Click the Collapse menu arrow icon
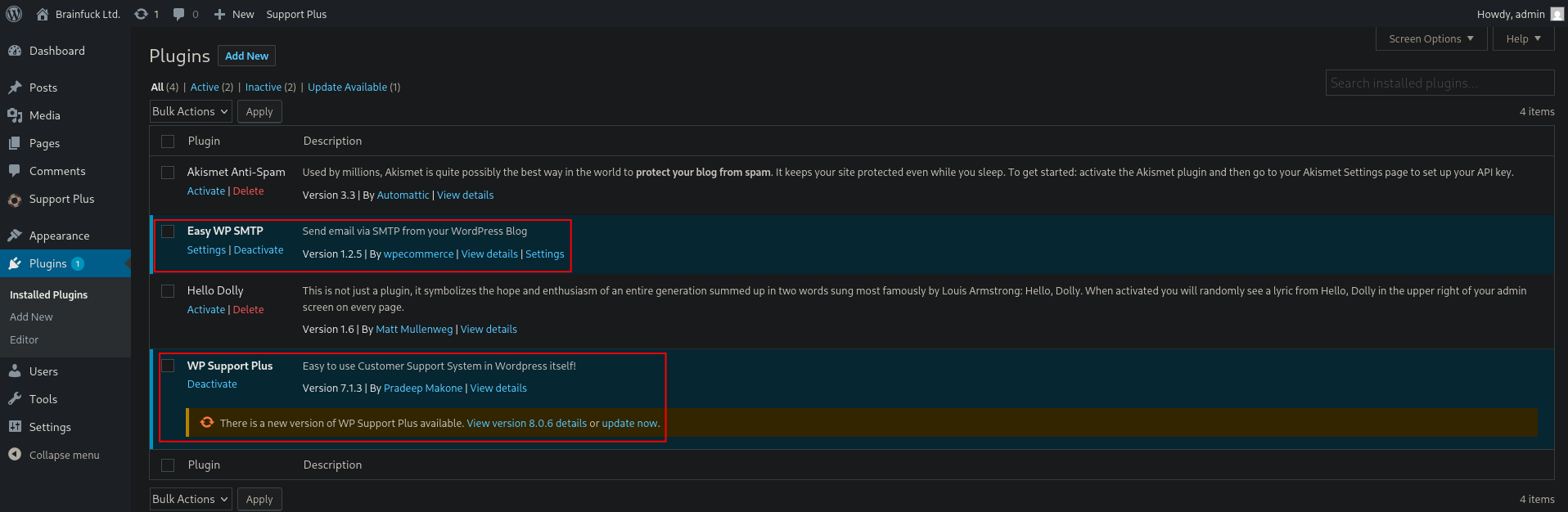The width and height of the screenshot is (1568, 512). (x=15, y=455)
